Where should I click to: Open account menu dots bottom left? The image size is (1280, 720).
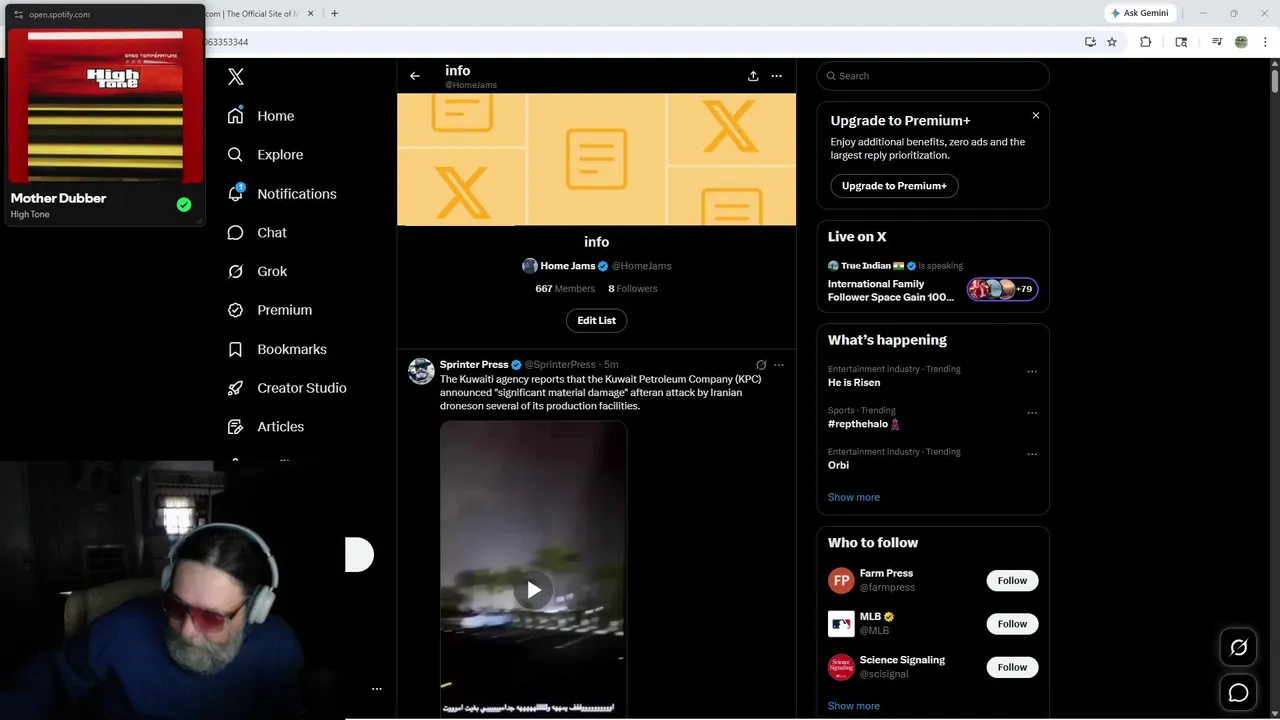(377, 689)
